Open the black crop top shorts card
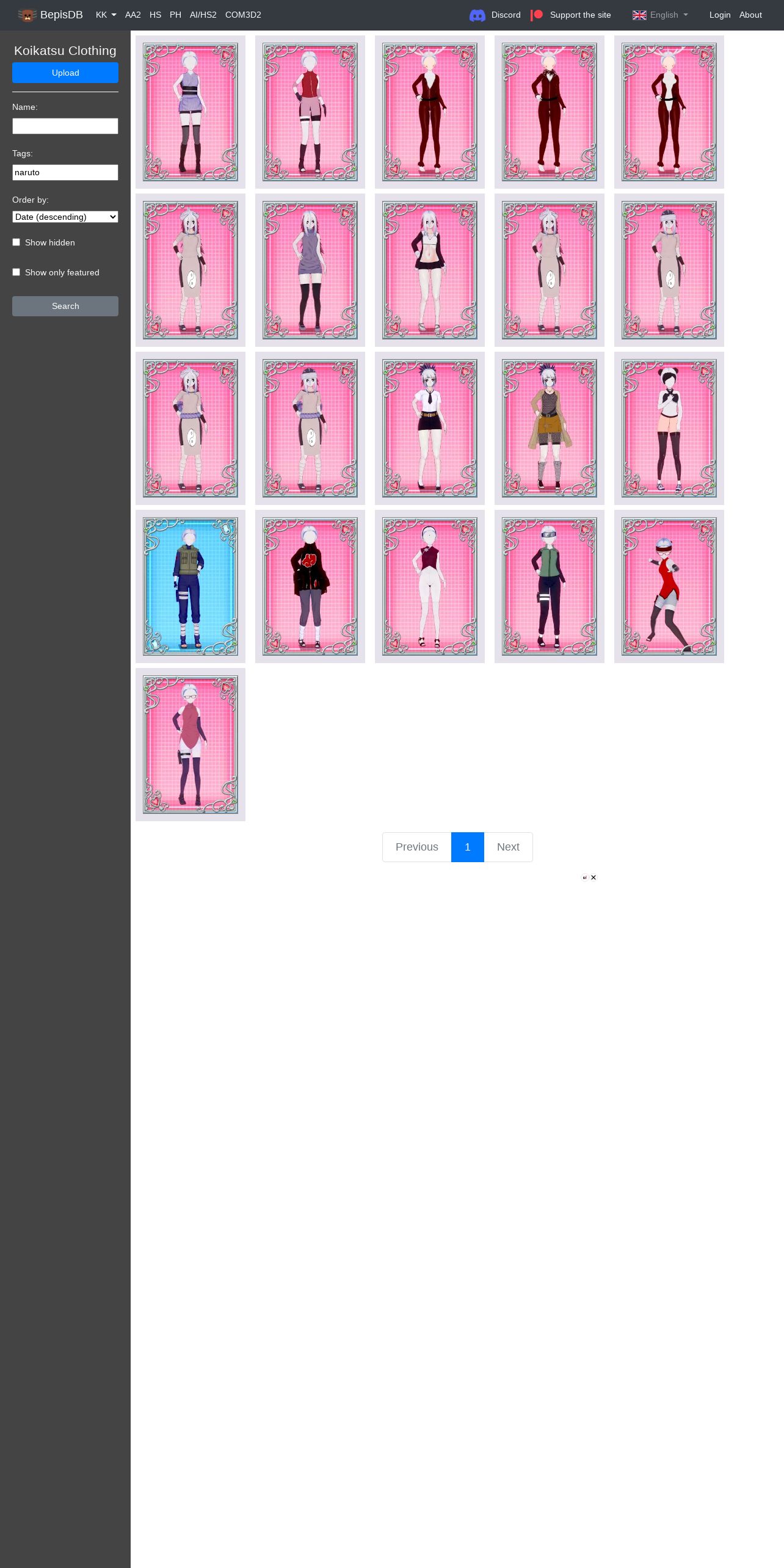This screenshot has height=1568, width=784. [430, 270]
